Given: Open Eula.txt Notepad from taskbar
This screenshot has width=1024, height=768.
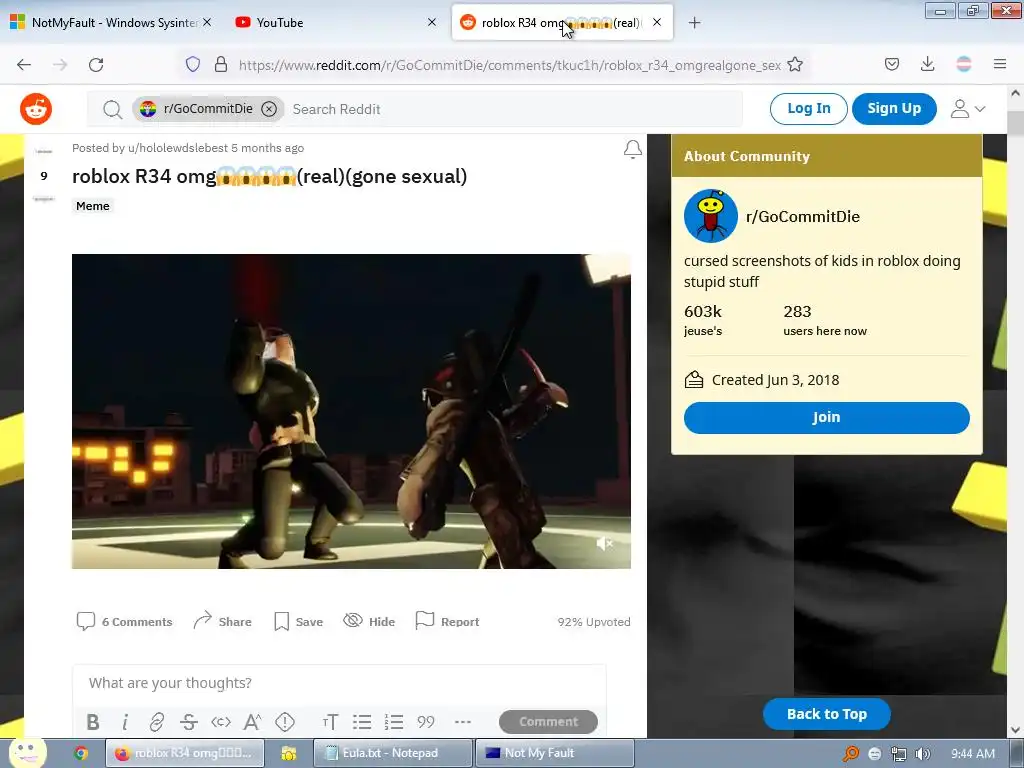Looking at the screenshot, I should pyautogui.click(x=392, y=753).
